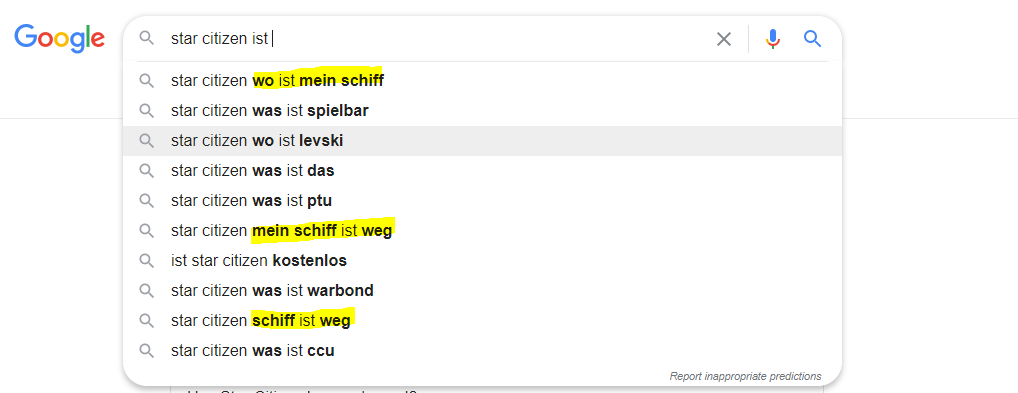Click the magnifier icon inside the search field
This screenshot has width=1018, height=393.
(147, 39)
